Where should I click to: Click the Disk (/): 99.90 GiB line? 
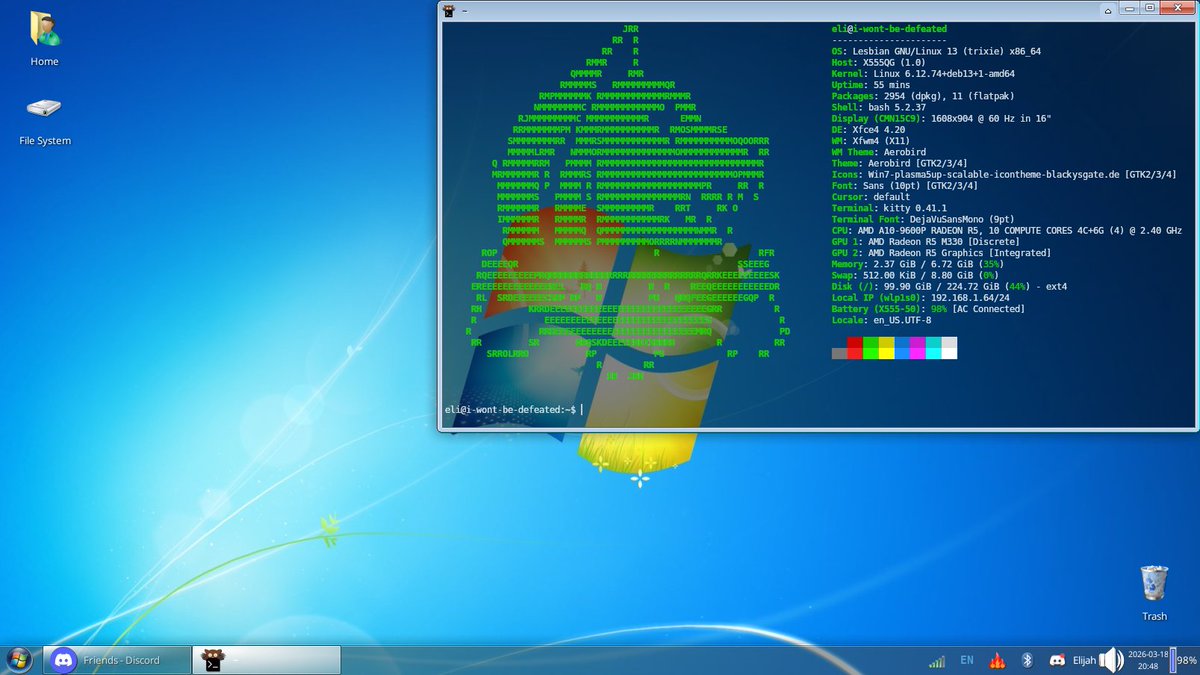coord(949,287)
